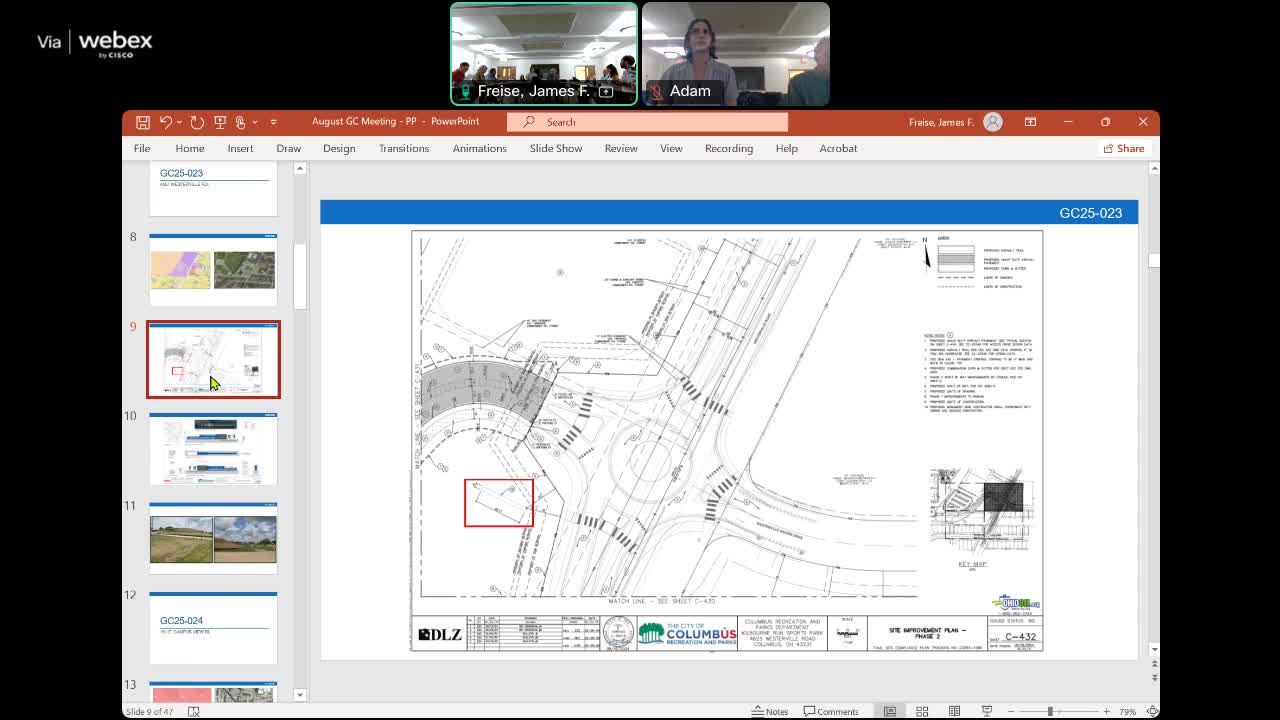Toggle the Notes pane
This screenshot has height=720, width=1280.
(769, 711)
